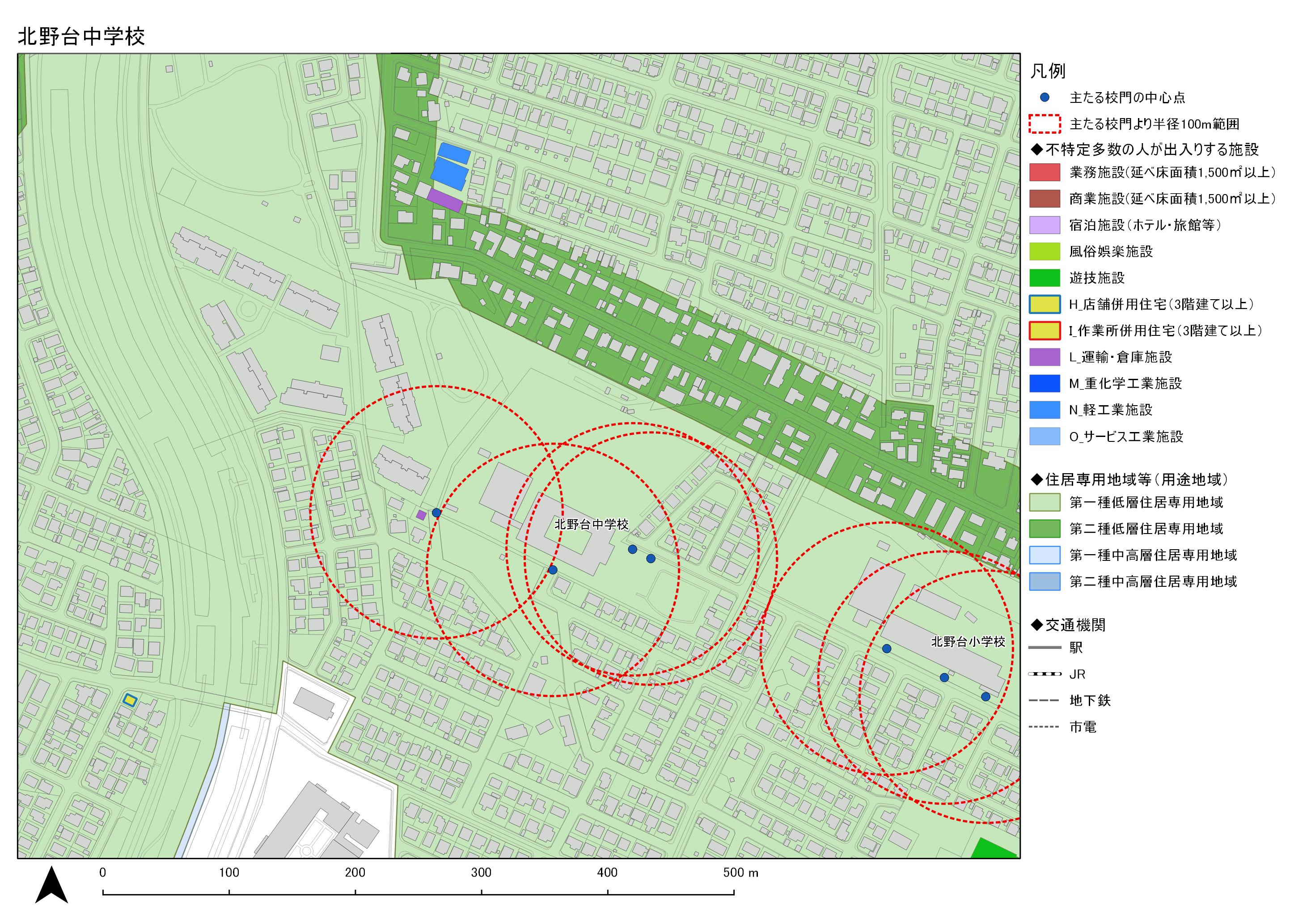Screen dimensions: 1307x924
Task: Click the ◆住居専用地域等(用途地域) heading
Action: pos(1129,479)
